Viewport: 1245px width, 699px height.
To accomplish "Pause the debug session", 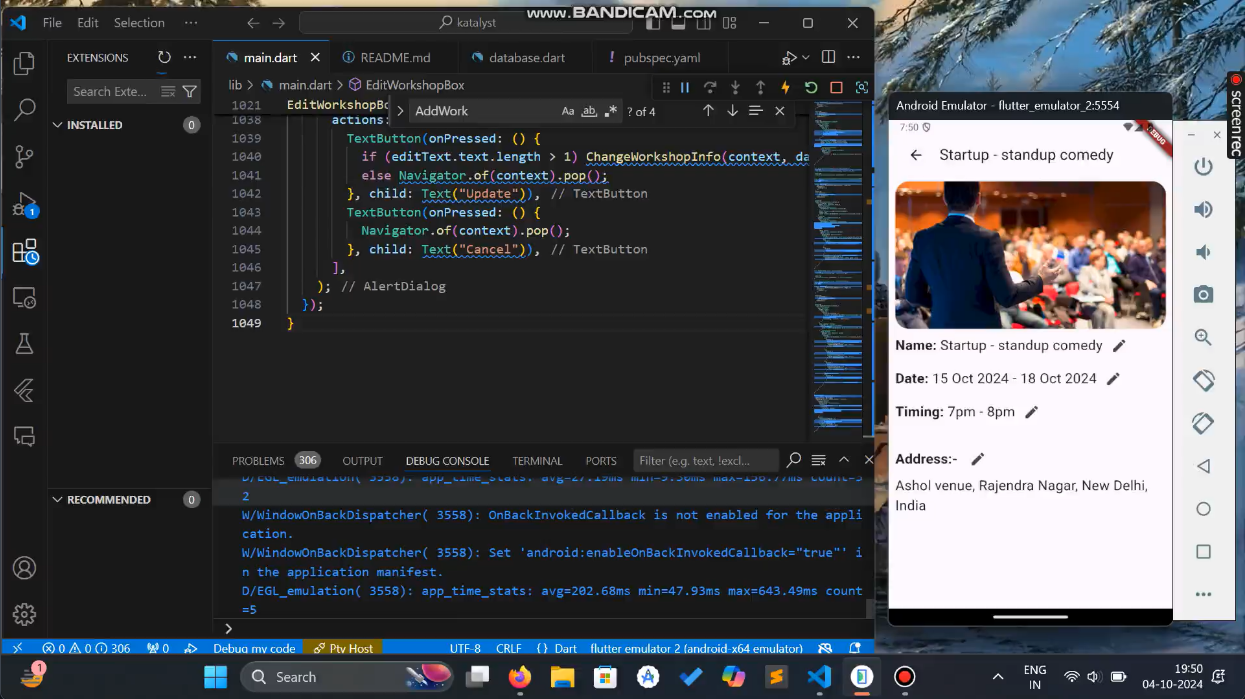I will 685,88.
